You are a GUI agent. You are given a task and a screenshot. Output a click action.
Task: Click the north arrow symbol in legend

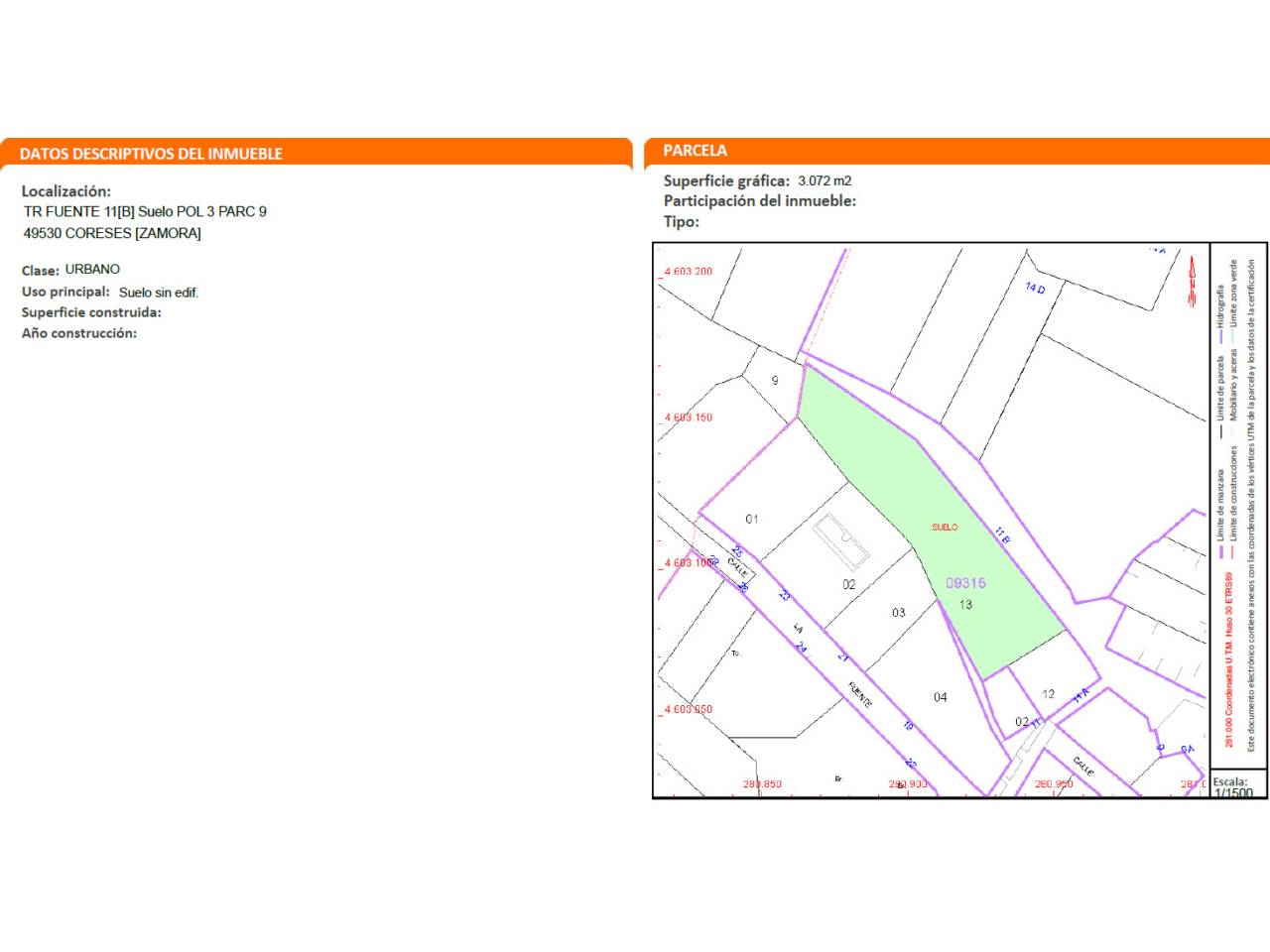tap(1193, 283)
